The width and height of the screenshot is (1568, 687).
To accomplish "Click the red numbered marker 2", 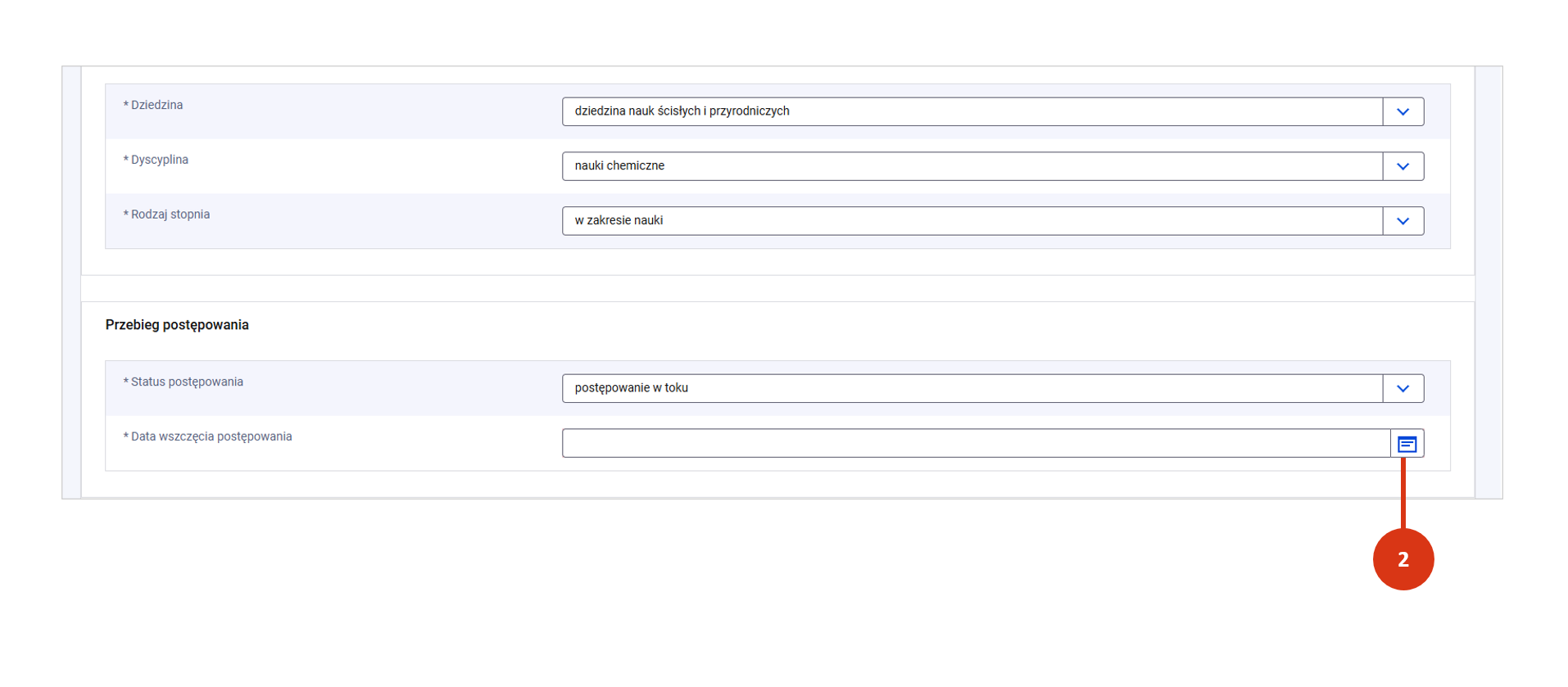I will click(1403, 559).
